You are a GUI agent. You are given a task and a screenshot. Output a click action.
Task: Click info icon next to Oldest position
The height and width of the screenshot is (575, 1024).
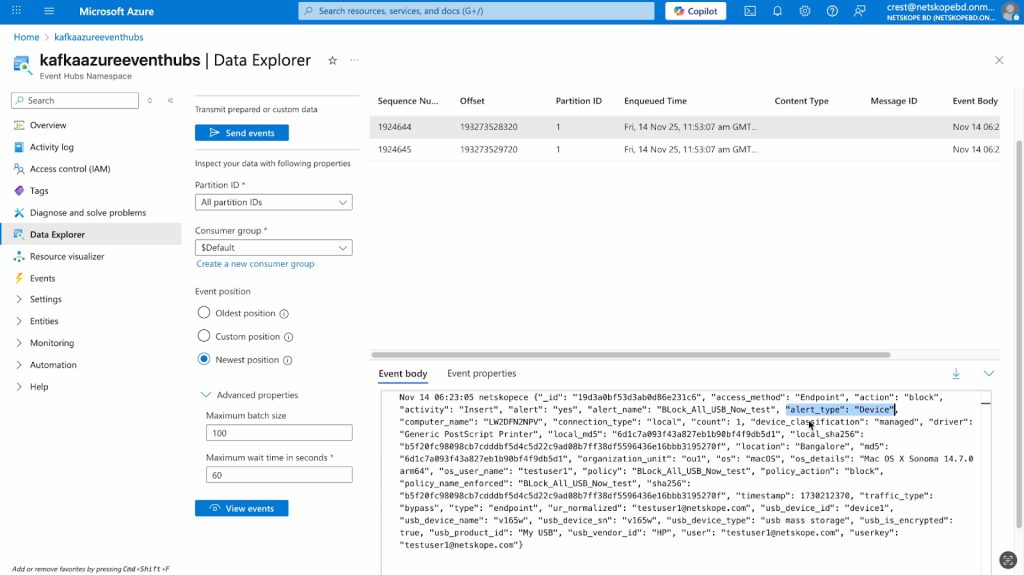pos(284,314)
